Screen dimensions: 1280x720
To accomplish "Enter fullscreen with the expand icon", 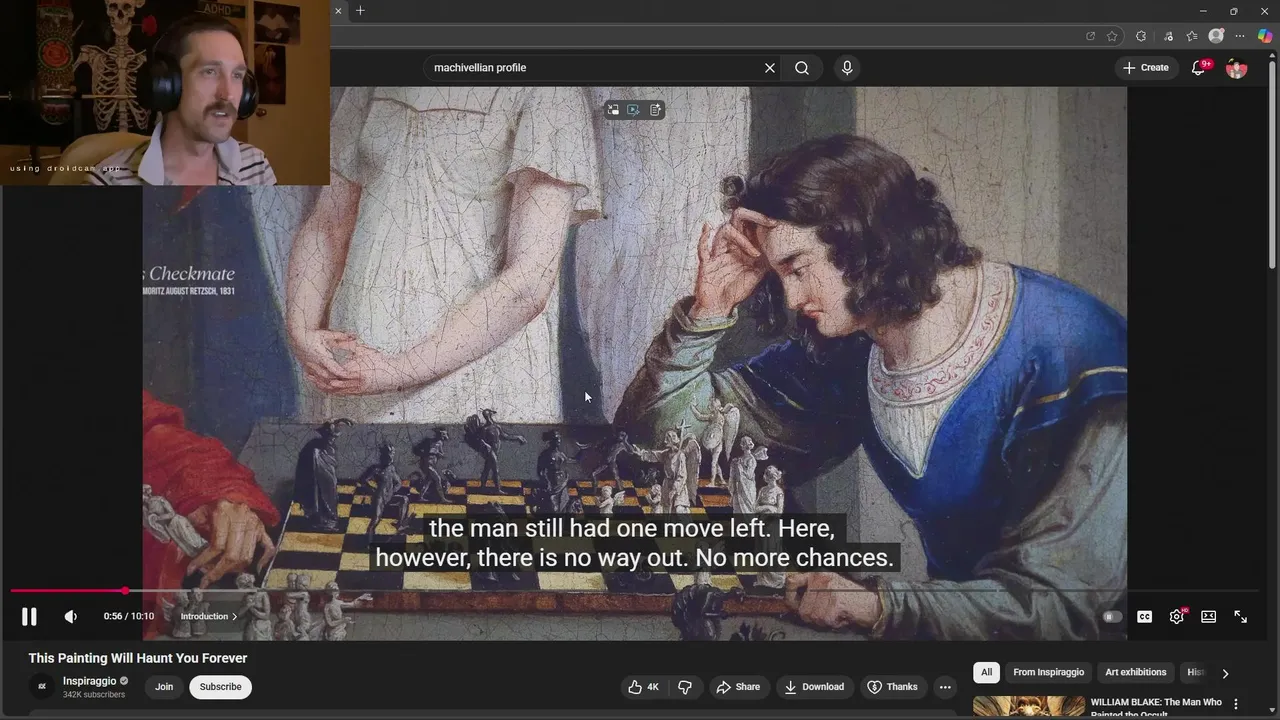I will coord(1240,617).
